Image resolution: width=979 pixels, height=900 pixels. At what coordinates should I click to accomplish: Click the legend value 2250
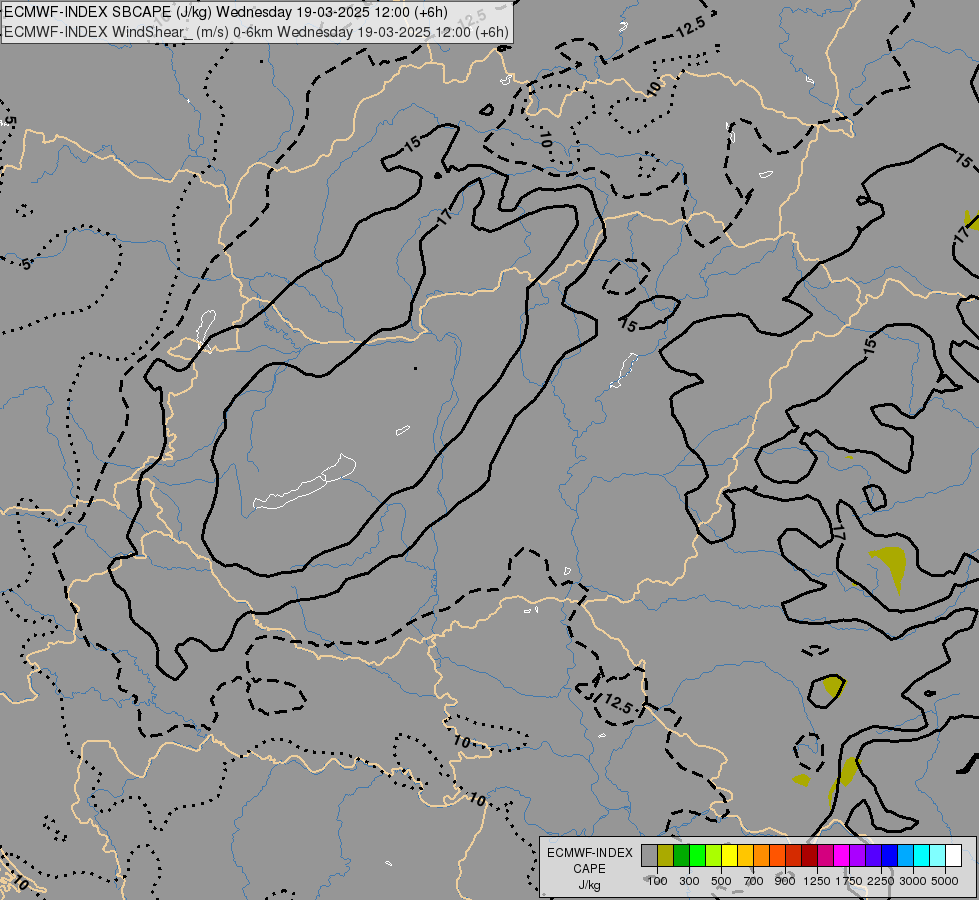(881, 881)
